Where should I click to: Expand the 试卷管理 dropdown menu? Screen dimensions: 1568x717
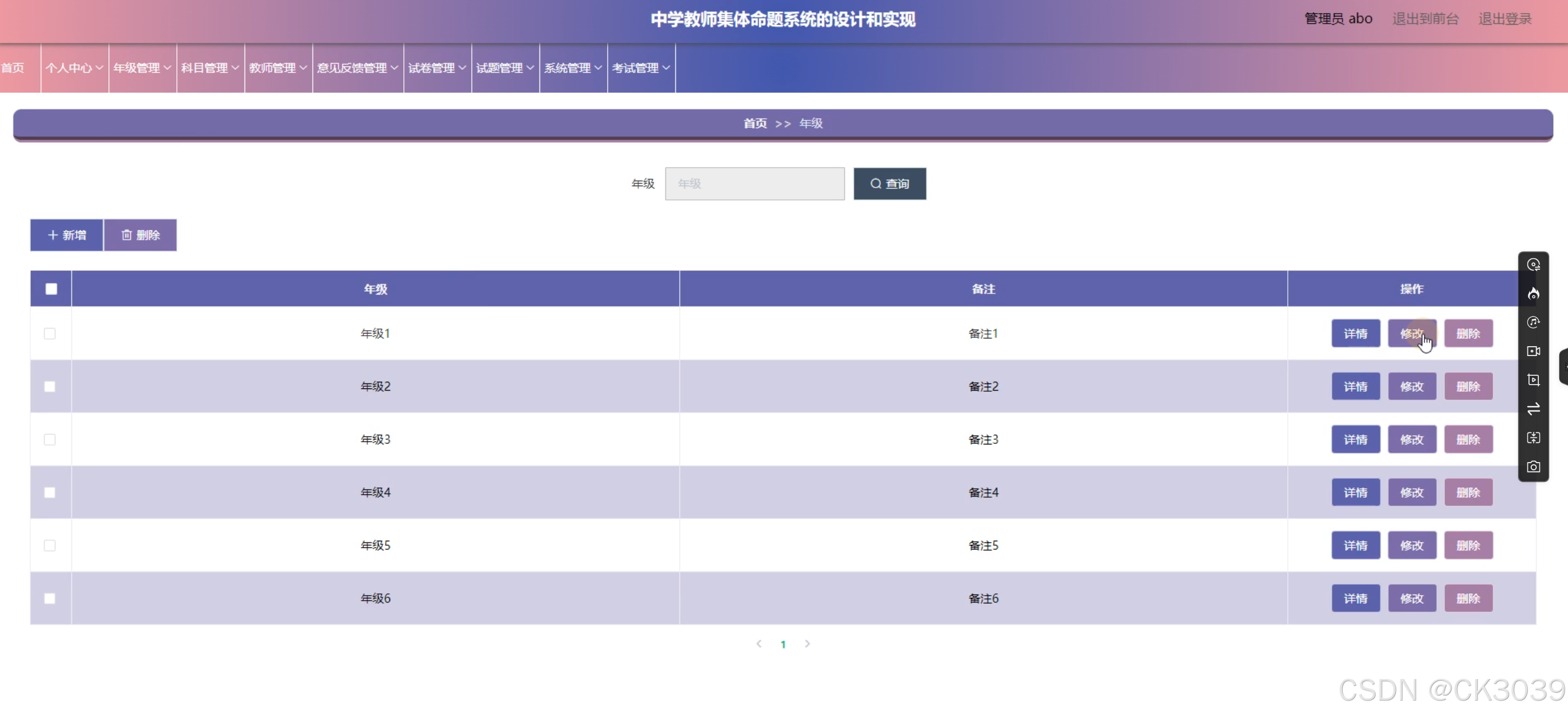tap(437, 68)
